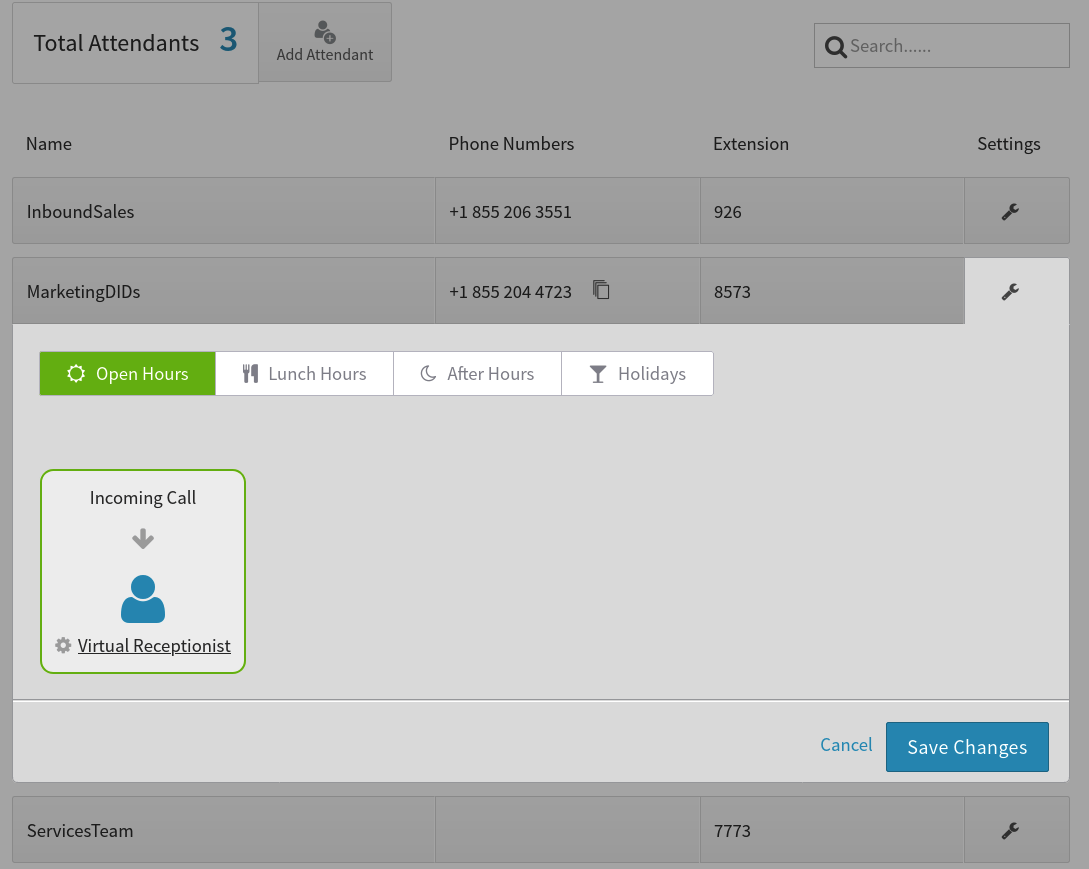Open ServicesTeam settings via the wrench
Viewport: 1089px width, 869px height.
point(1011,830)
